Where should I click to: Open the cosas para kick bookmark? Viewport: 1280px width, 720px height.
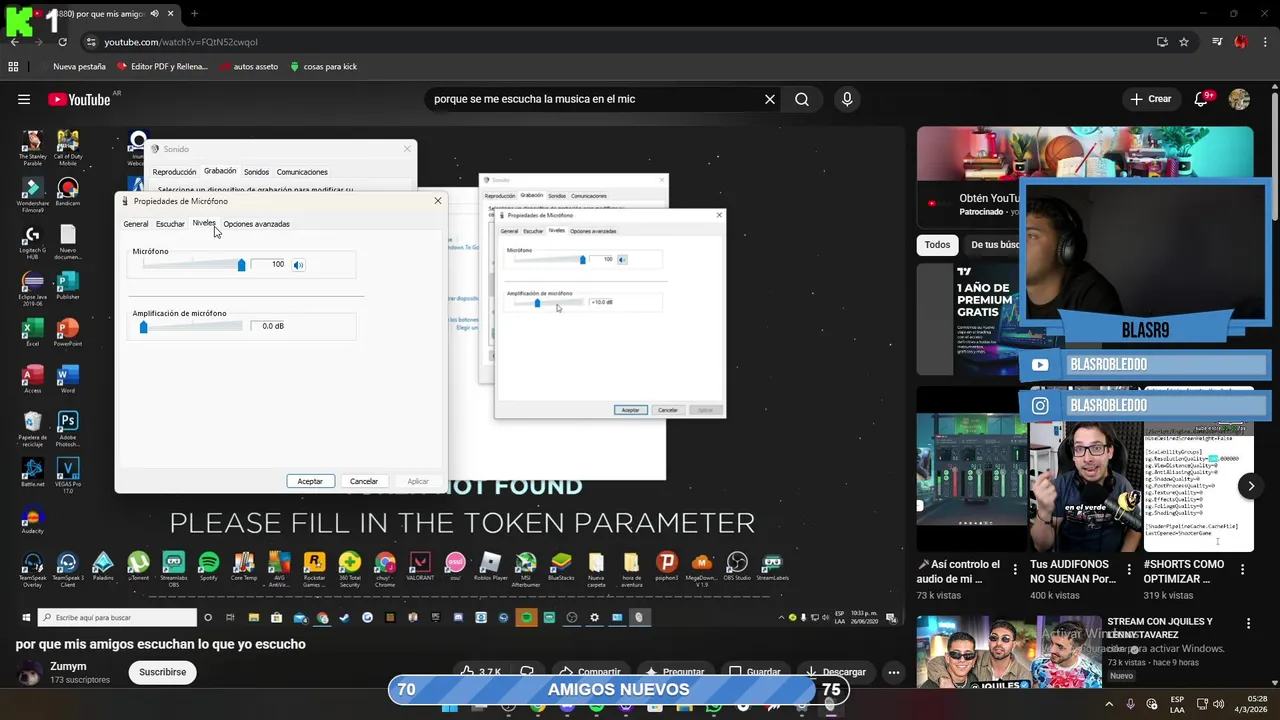coord(323,66)
